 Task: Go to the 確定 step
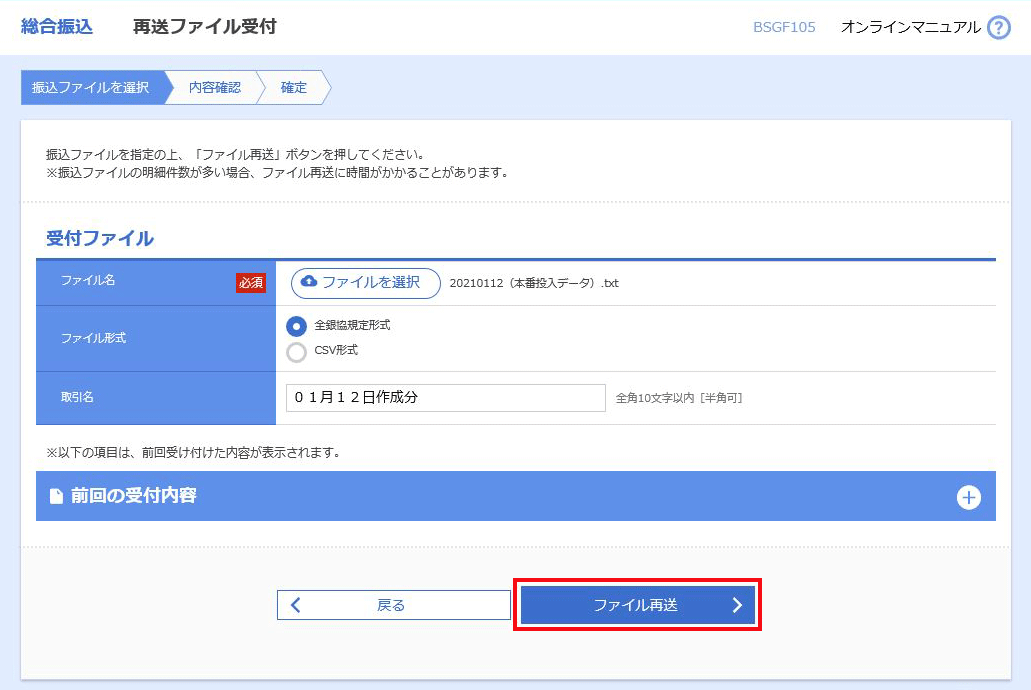tap(293, 87)
